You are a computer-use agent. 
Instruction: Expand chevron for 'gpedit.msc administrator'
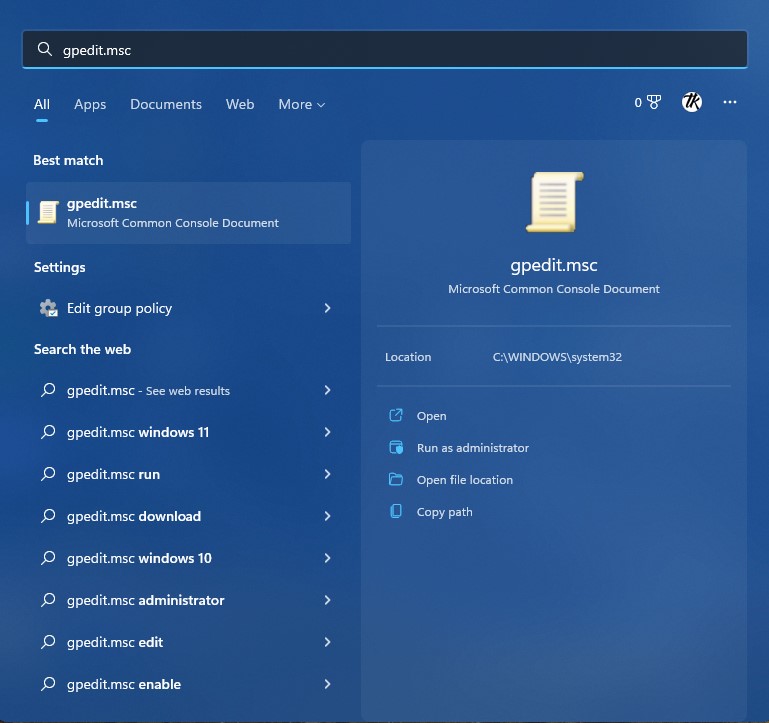pos(327,600)
